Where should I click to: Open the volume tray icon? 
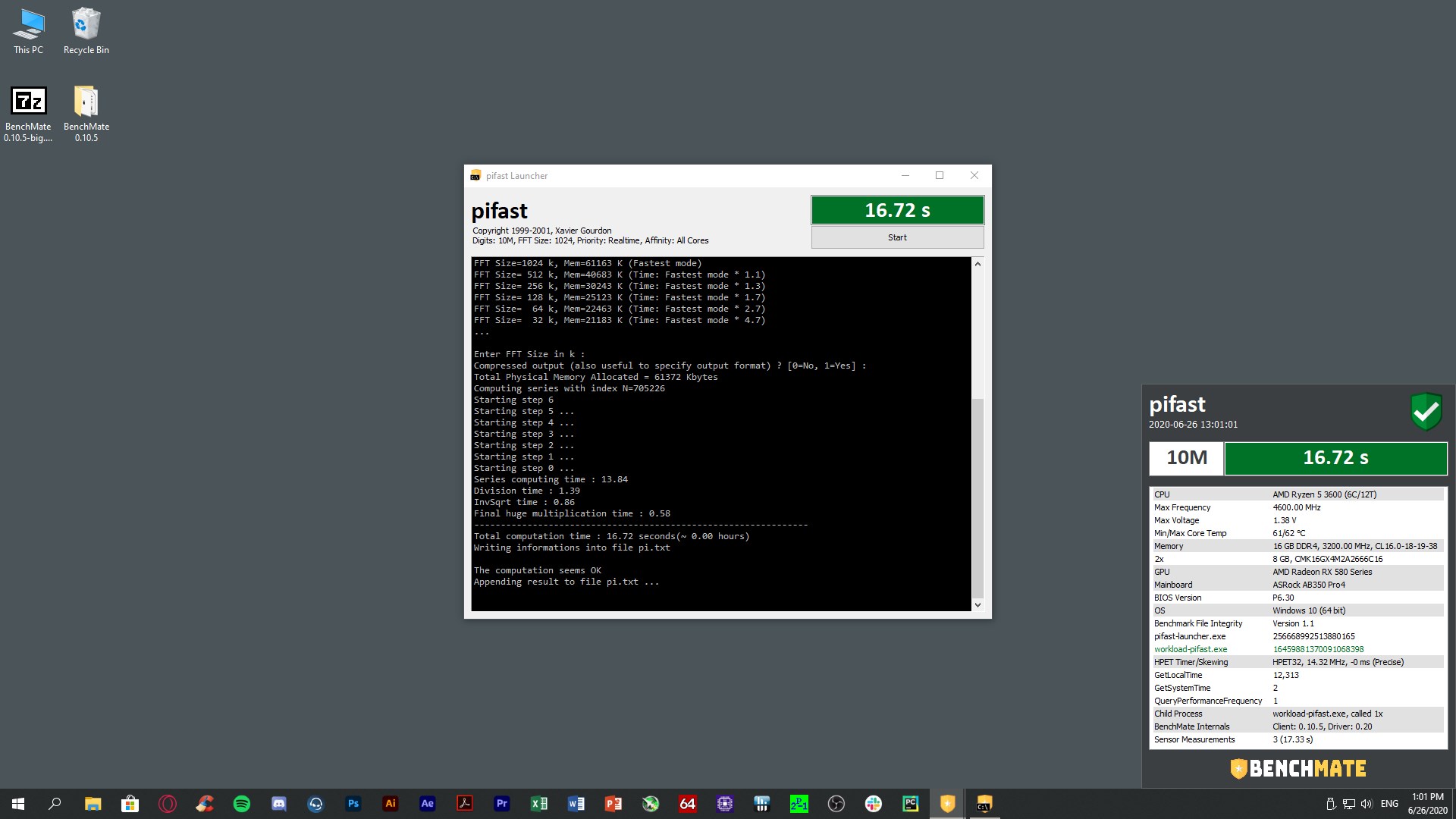click(1367, 804)
